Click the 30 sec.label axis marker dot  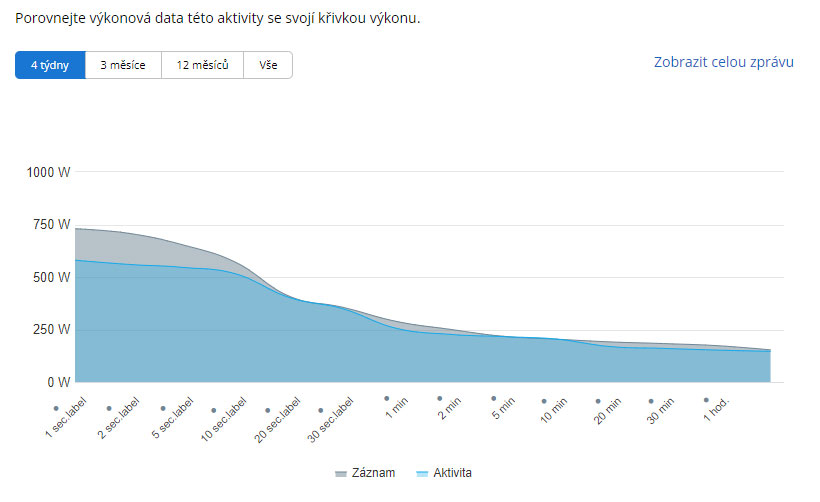(x=321, y=409)
